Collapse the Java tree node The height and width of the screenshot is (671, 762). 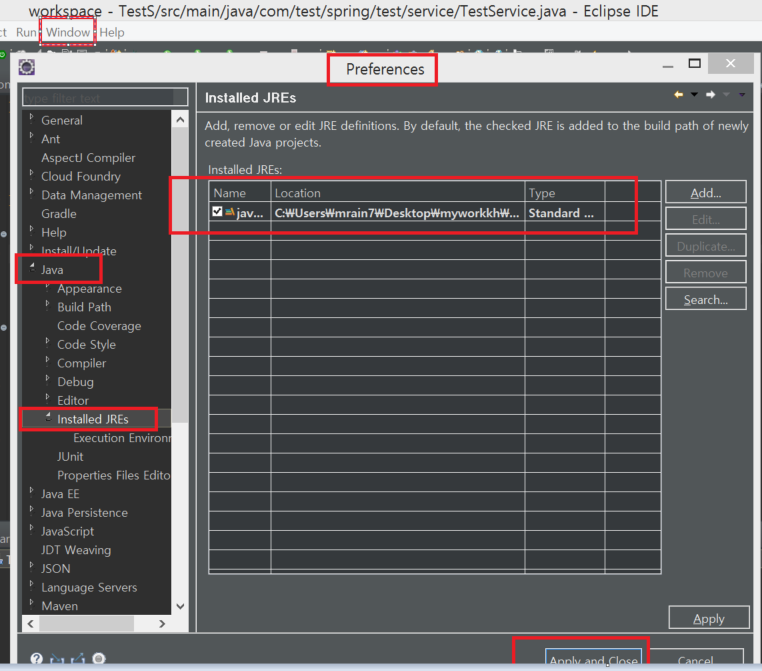click(32, 266)
